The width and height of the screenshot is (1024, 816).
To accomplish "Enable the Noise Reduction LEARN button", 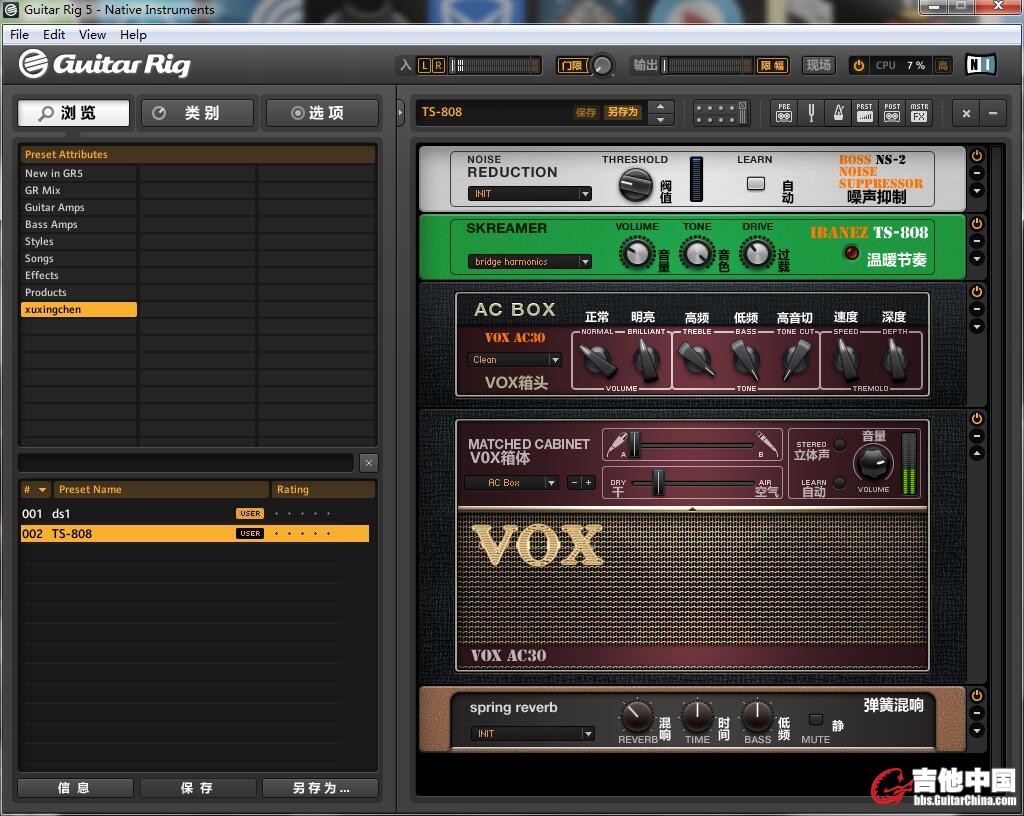I will (x=756, y=183).
